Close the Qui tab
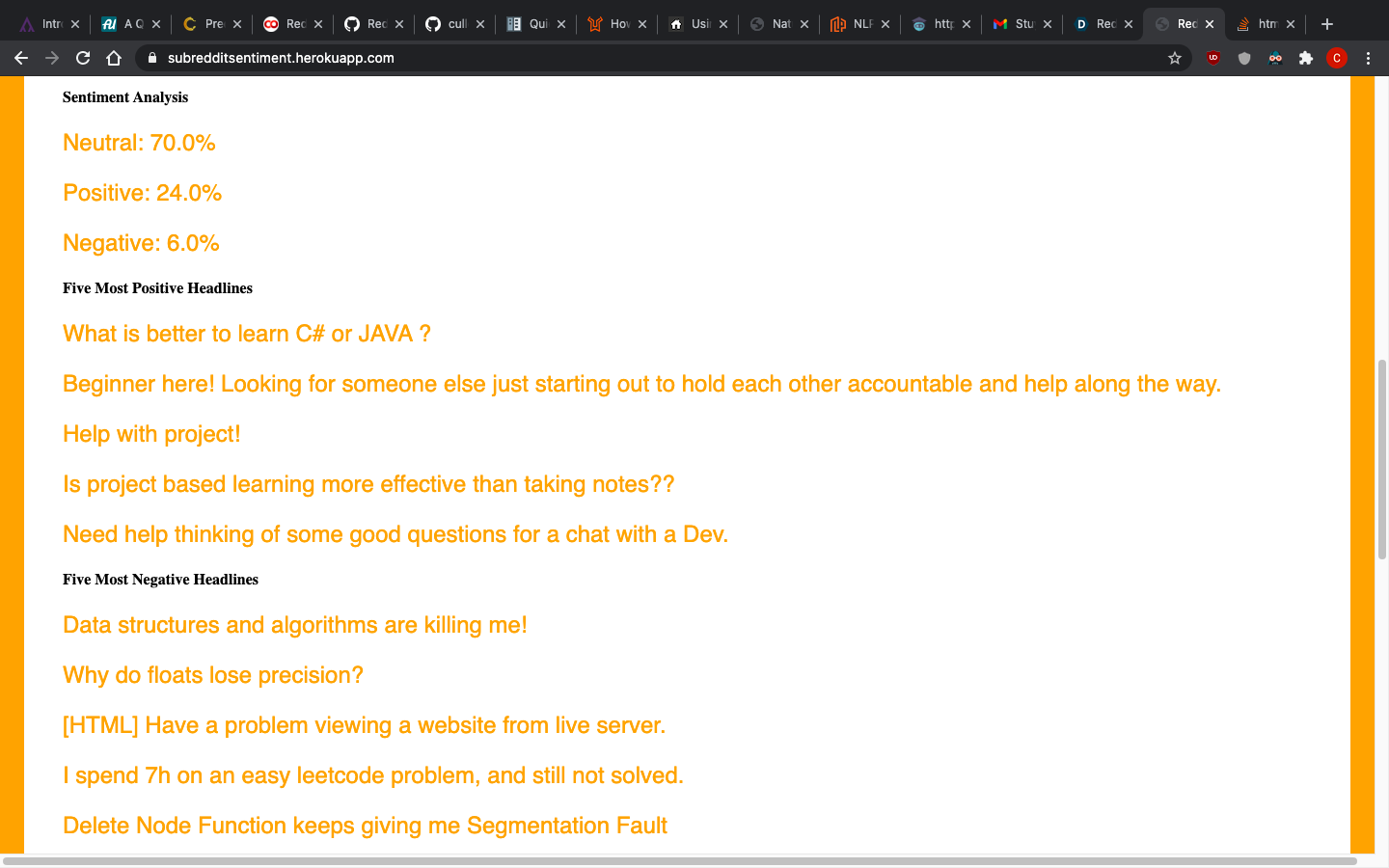This screenshot has height=868, width=1389. 561,24
